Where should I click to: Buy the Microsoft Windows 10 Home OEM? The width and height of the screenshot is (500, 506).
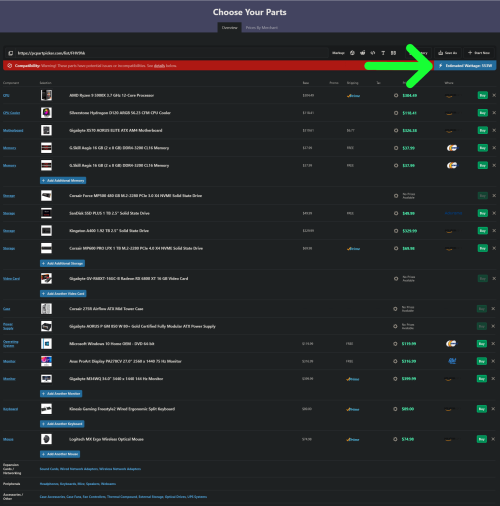tap(482, 344)
